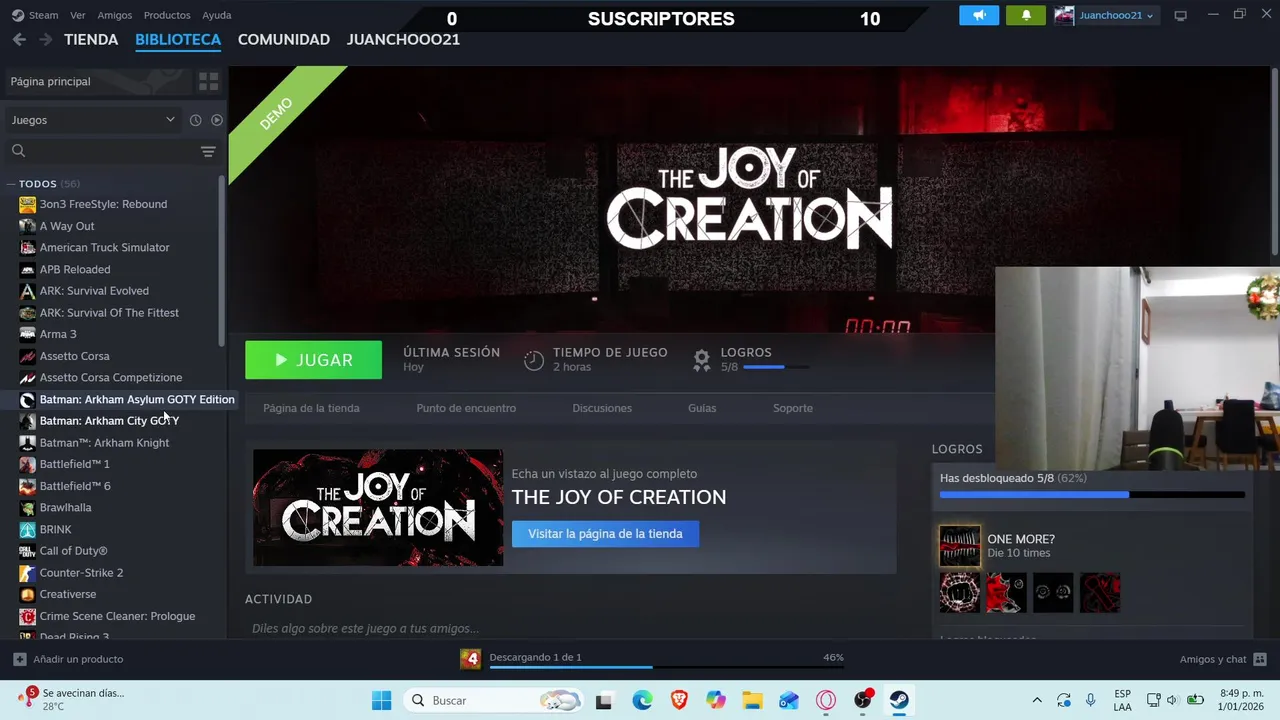This screenshot has width=1280, height=720.
Task: Open the COMUNIDAD tab
Action: (284, 40)
